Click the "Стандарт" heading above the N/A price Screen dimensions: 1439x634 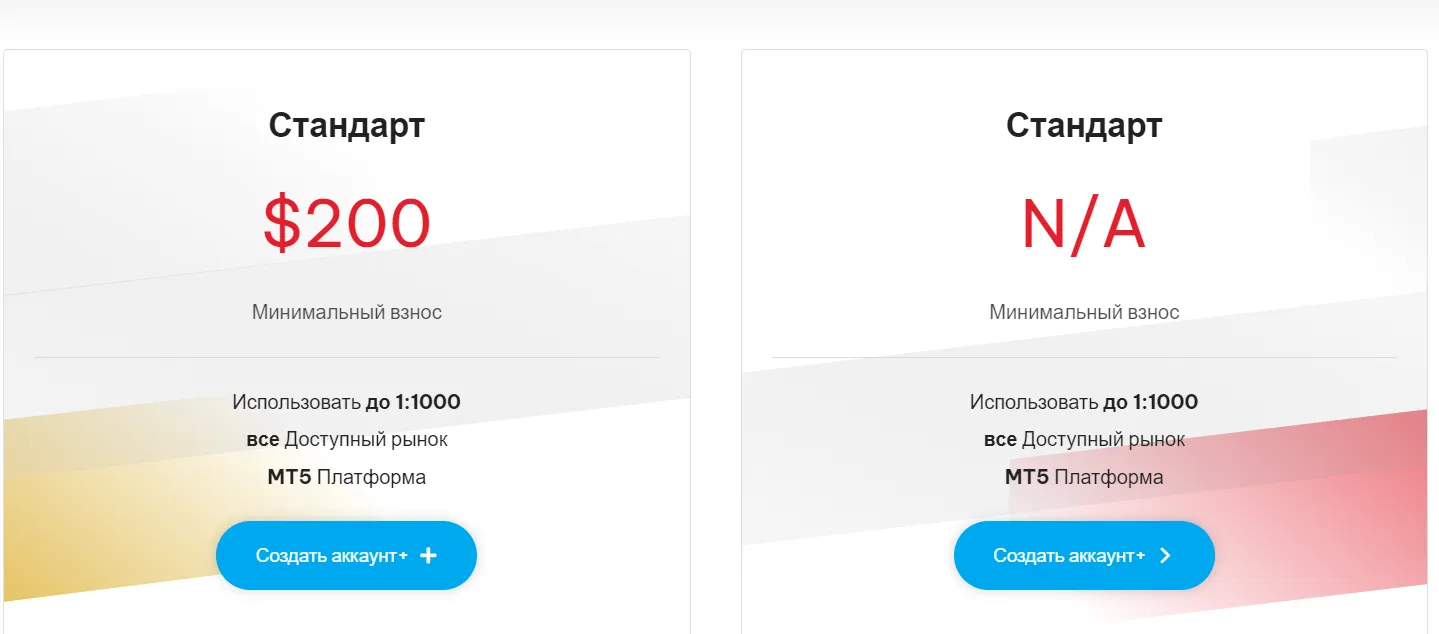tap(1084, 126)
